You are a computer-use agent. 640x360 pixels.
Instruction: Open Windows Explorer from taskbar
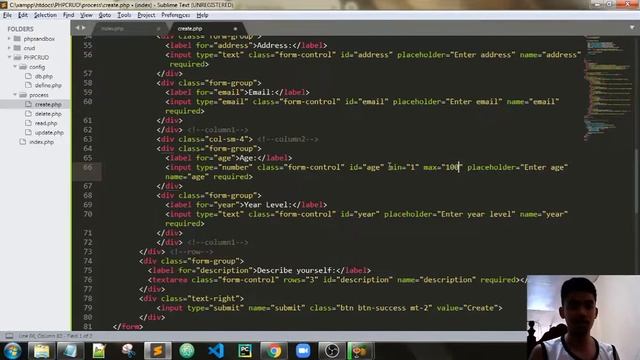pos(41,351)
